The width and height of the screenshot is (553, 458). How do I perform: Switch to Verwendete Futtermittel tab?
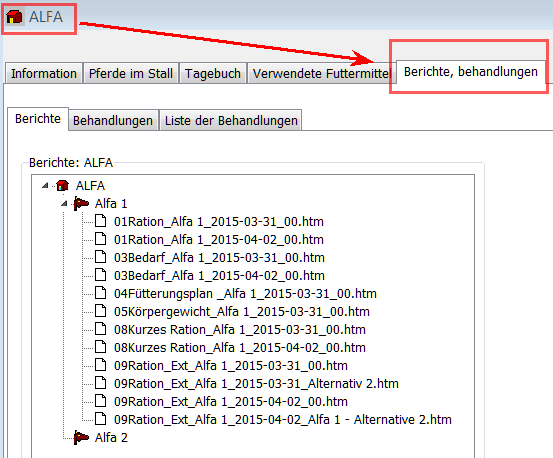[322, 73]
